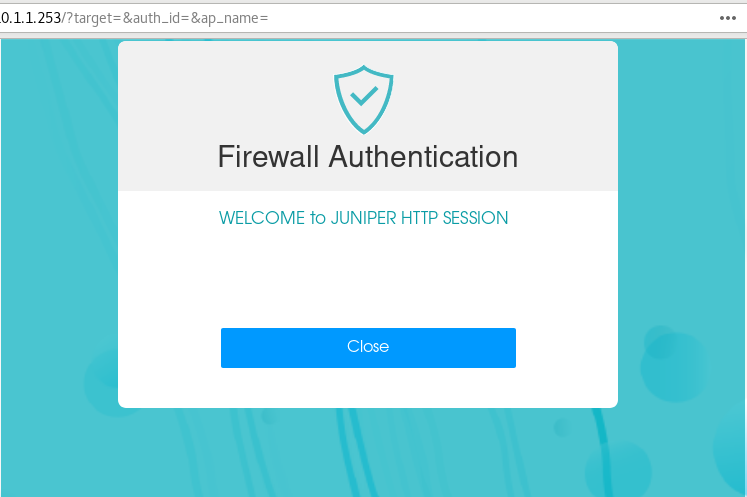Dismiss the dialog with the Close button
This screenshot has width=747, height=497.
368,347
